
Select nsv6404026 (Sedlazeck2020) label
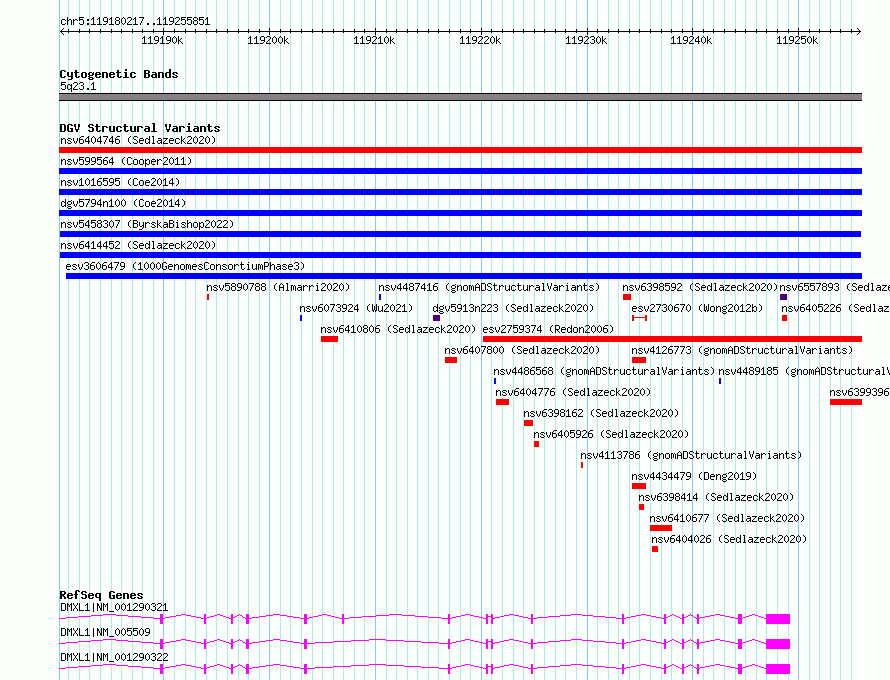click(x=729, y=539)
